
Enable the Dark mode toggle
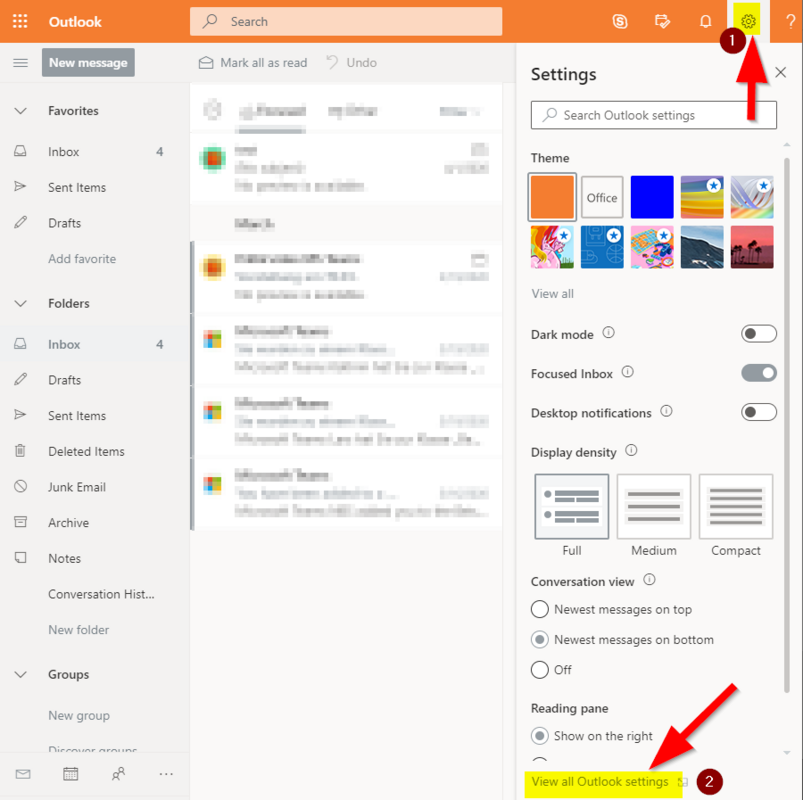(x=758, y=334)
